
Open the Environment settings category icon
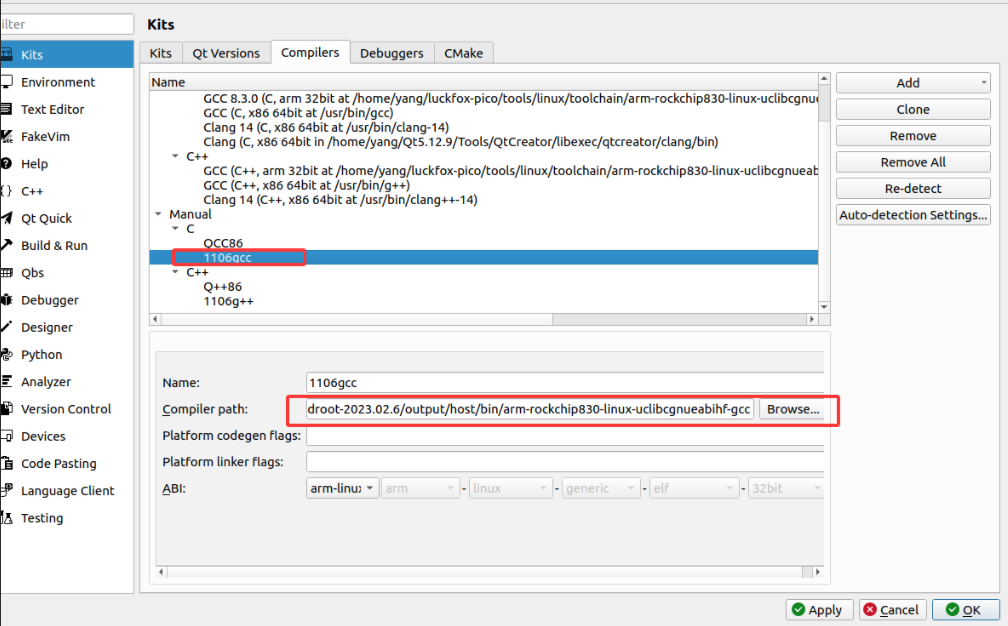click(x=6, y=82)
